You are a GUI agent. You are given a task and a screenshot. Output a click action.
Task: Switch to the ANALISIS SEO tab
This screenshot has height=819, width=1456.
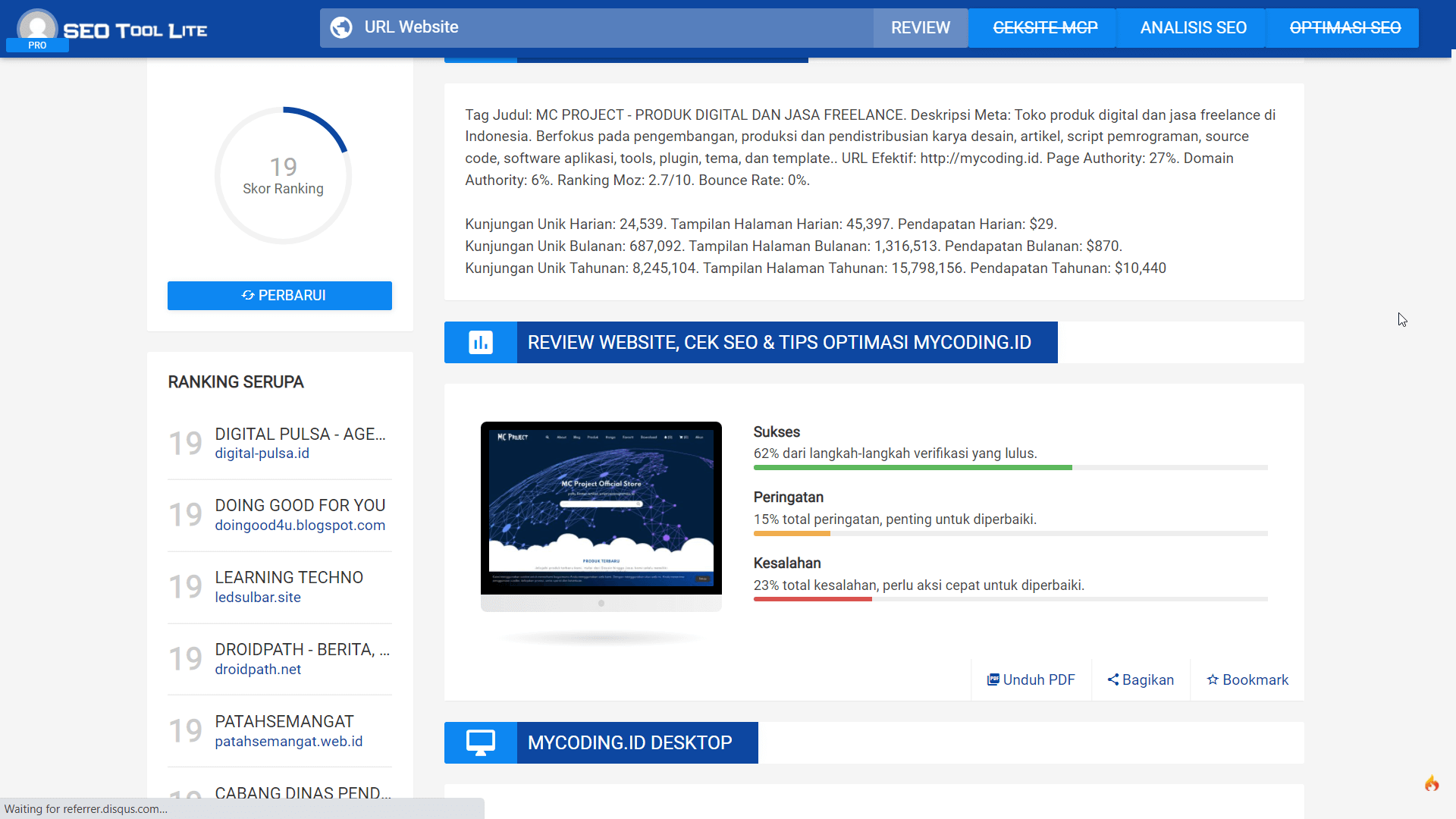(x=1191, y=27)
